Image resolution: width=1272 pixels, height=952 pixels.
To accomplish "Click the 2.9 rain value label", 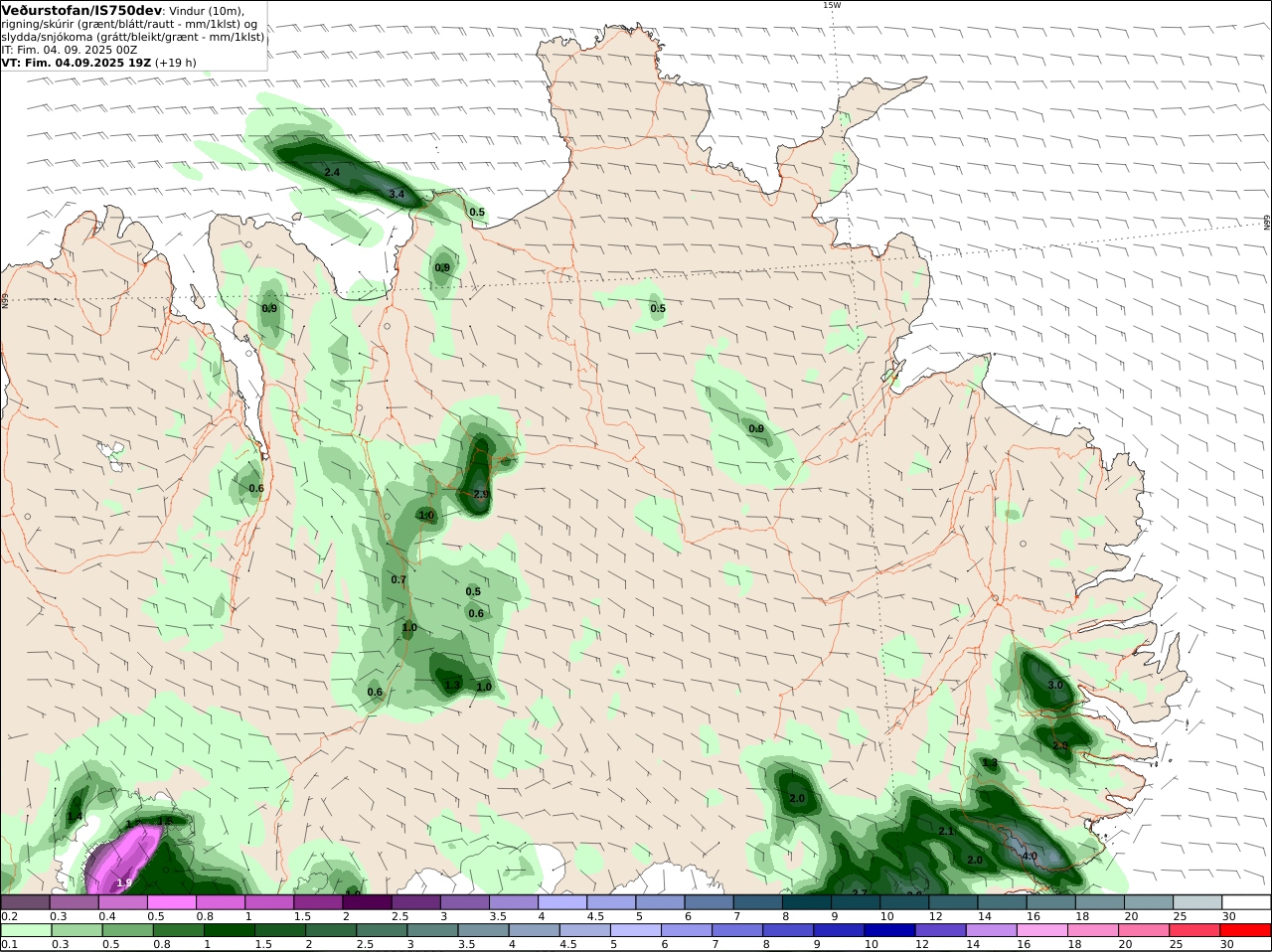I will 481,494.
